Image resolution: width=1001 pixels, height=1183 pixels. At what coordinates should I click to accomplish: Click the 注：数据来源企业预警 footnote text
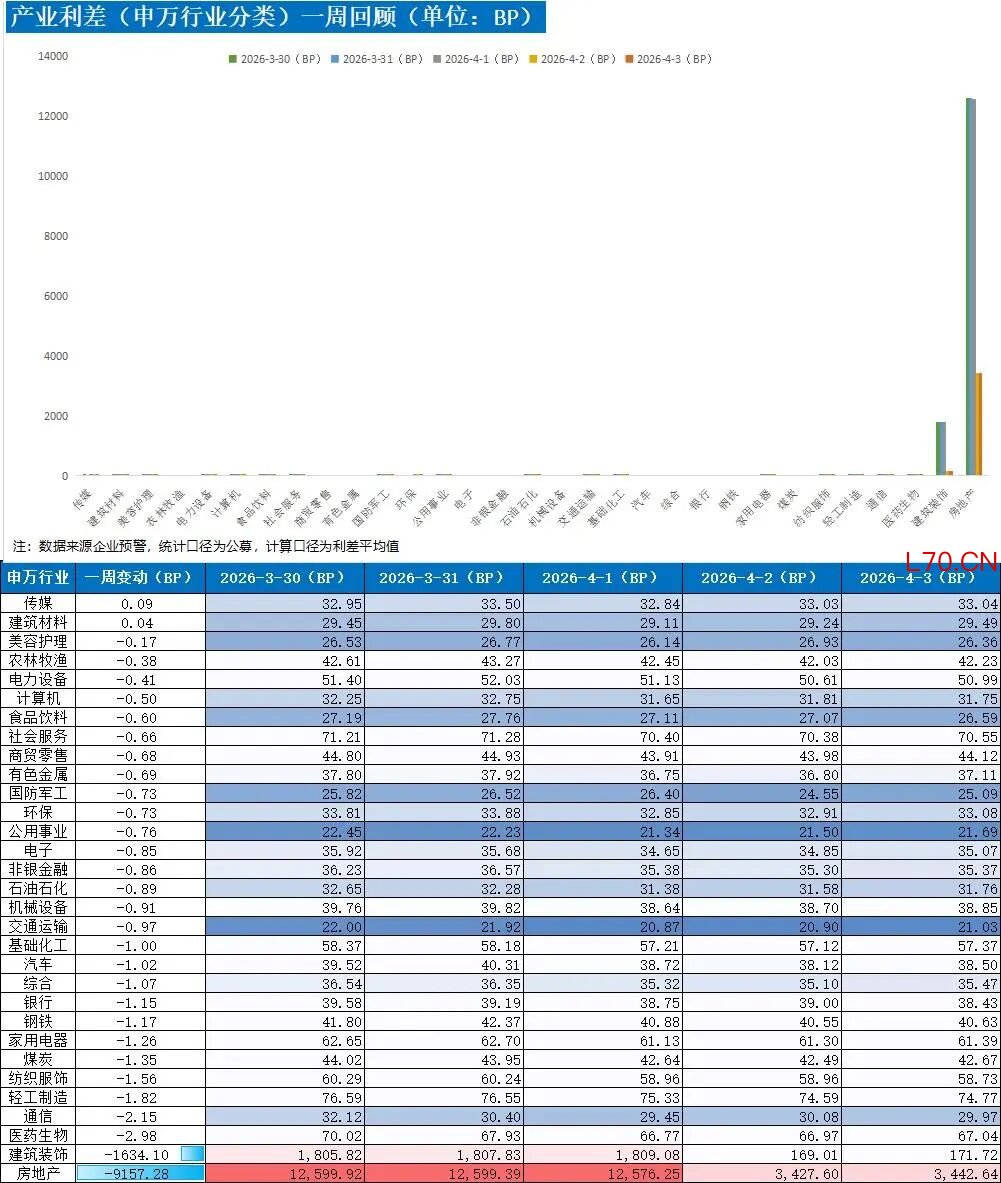[206, 546]
